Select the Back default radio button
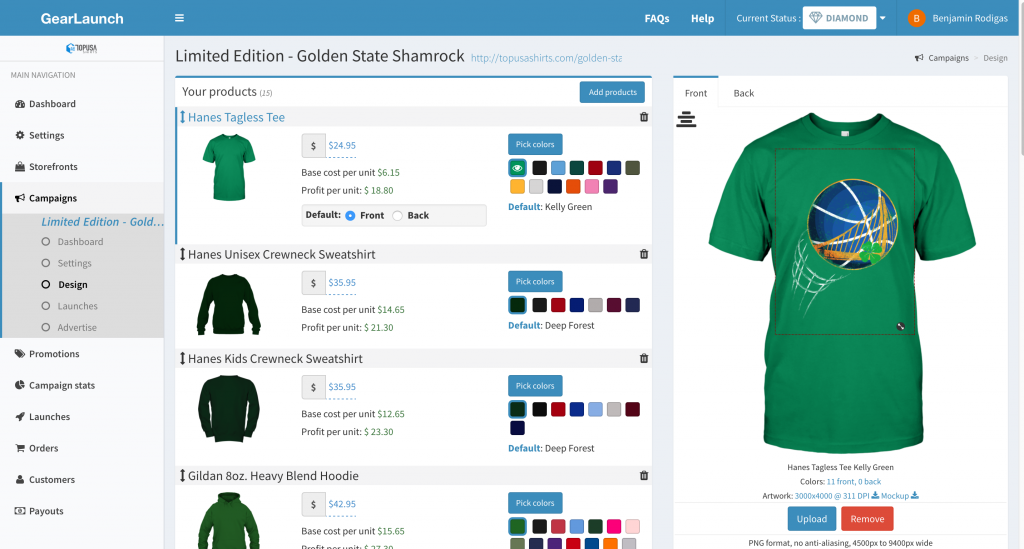Screen dimensions: 1024x549 click(x=397, y=216)
